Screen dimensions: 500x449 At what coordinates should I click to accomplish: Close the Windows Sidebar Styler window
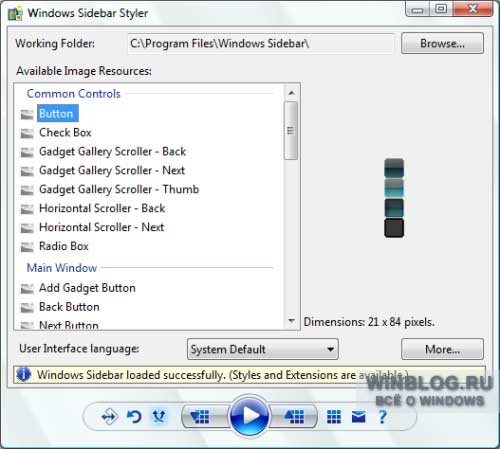473,9
